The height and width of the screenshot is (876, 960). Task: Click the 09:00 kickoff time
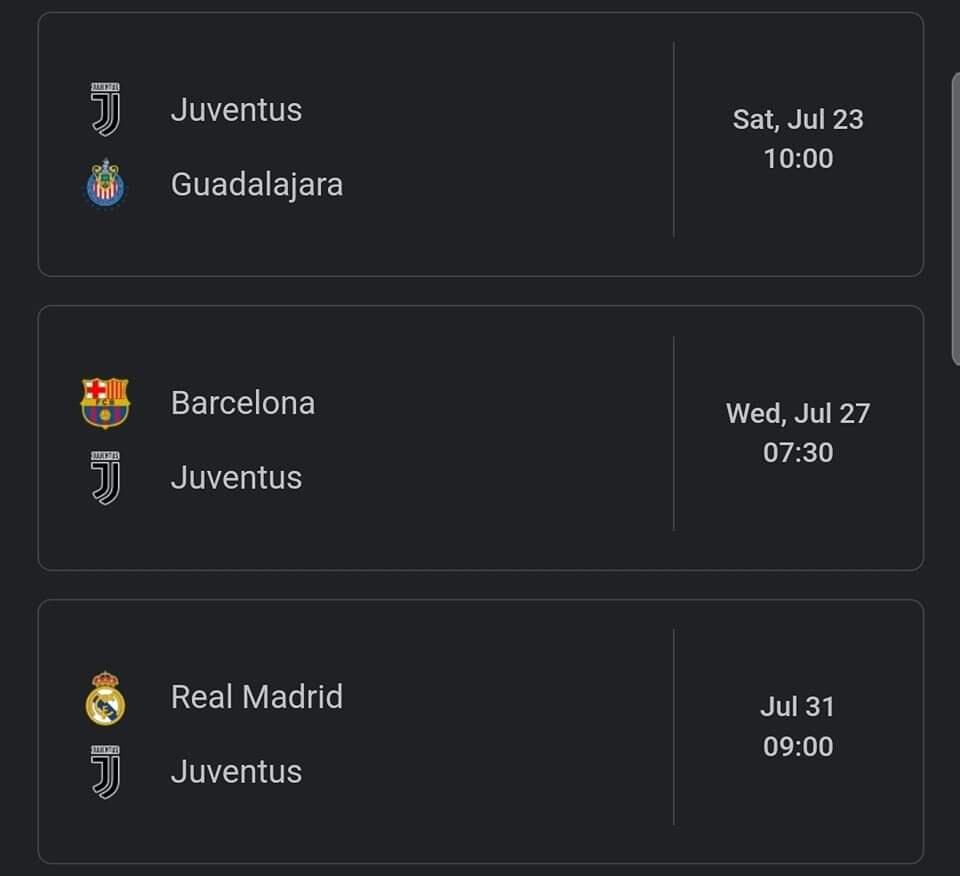pos(797,746)
